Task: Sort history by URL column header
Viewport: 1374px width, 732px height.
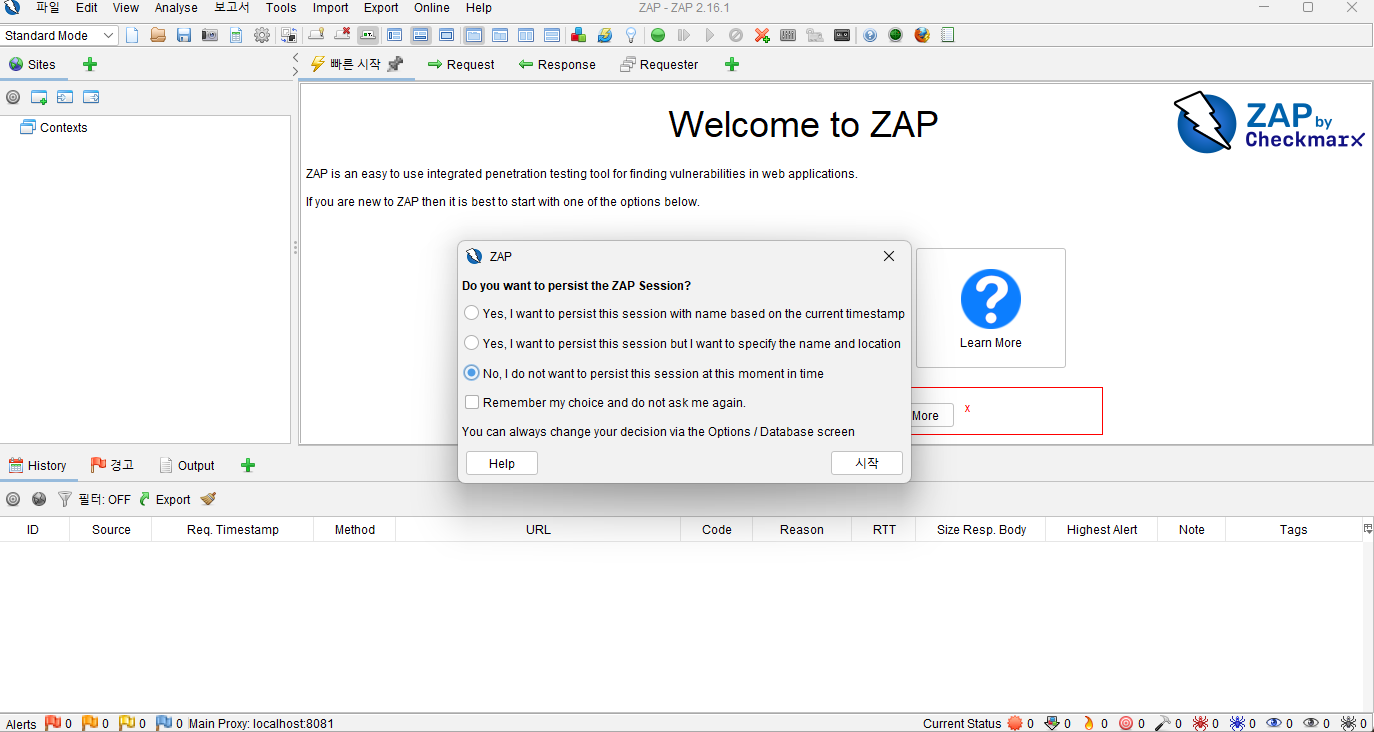Action: click(538, 529)
